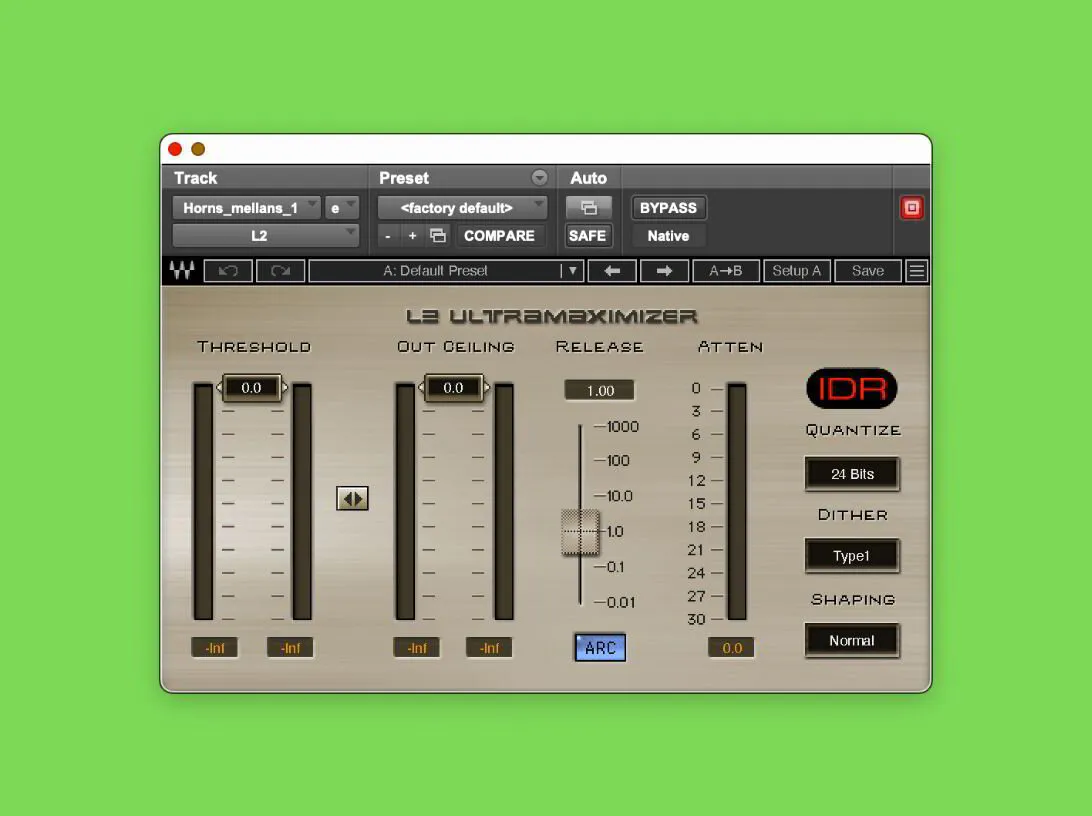Click the Waves logo icon

(181, 270)
